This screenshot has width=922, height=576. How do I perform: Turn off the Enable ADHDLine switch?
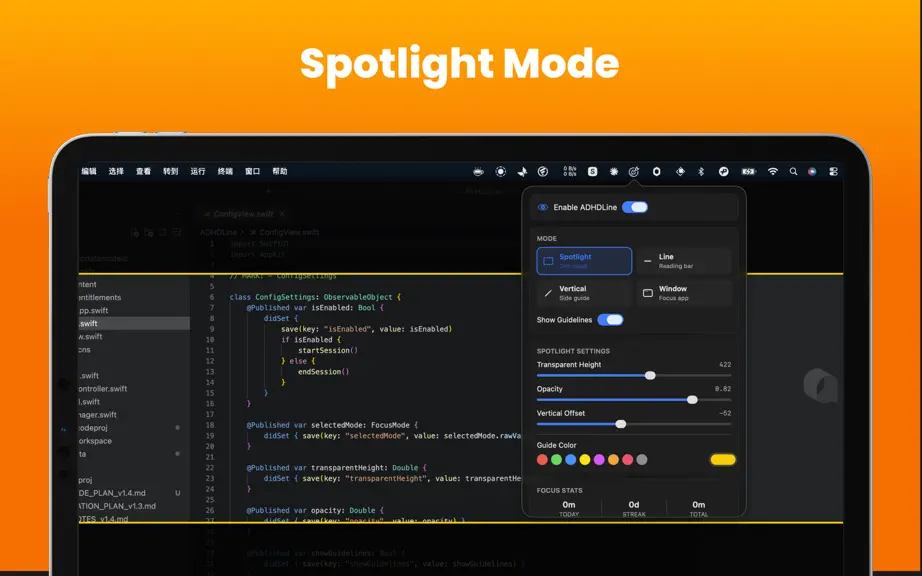tap(635, 207)
